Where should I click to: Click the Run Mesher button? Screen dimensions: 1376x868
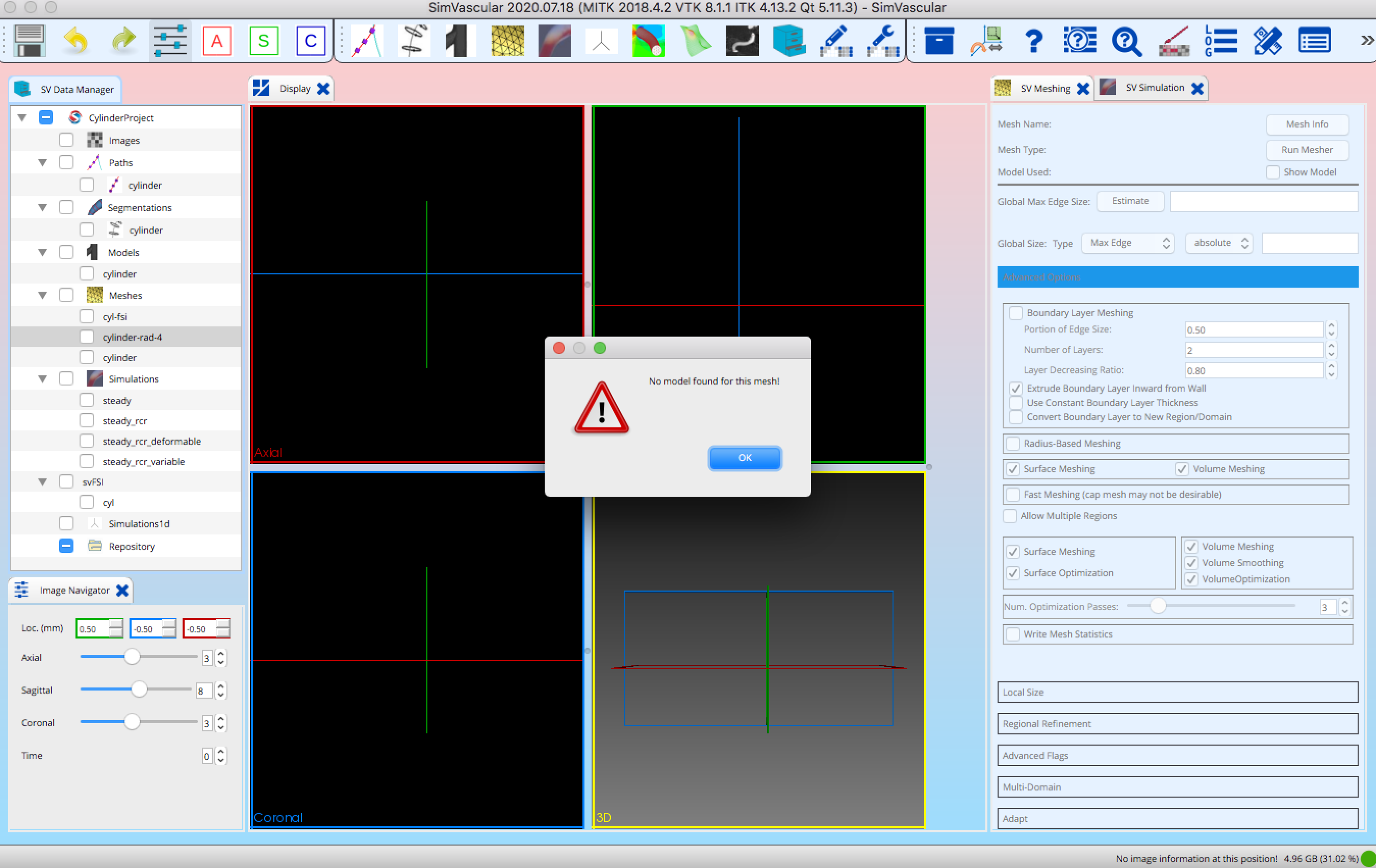coord(1307,150)
